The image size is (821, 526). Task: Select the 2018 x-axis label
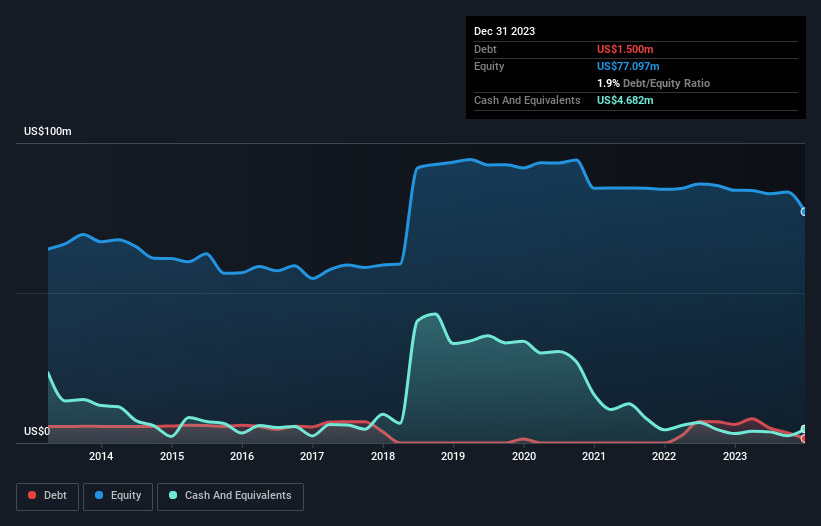coord(383,456)
